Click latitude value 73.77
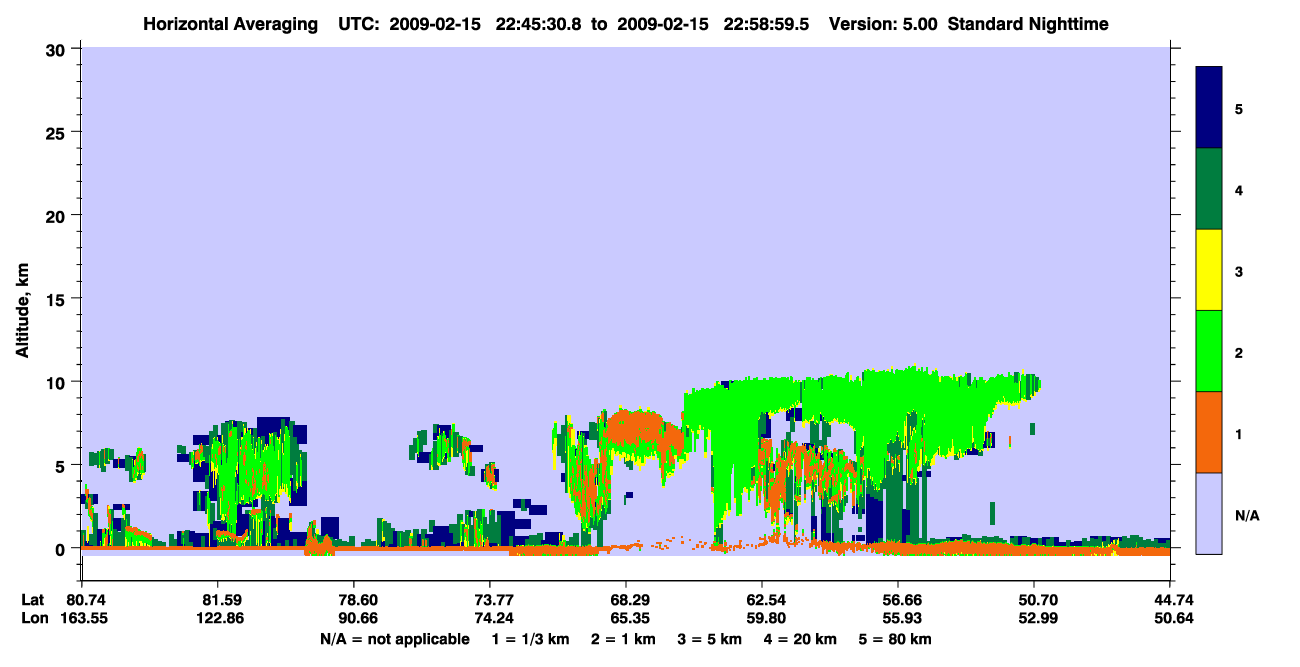The image size is (1300, 667). click(x=489, y=600)
